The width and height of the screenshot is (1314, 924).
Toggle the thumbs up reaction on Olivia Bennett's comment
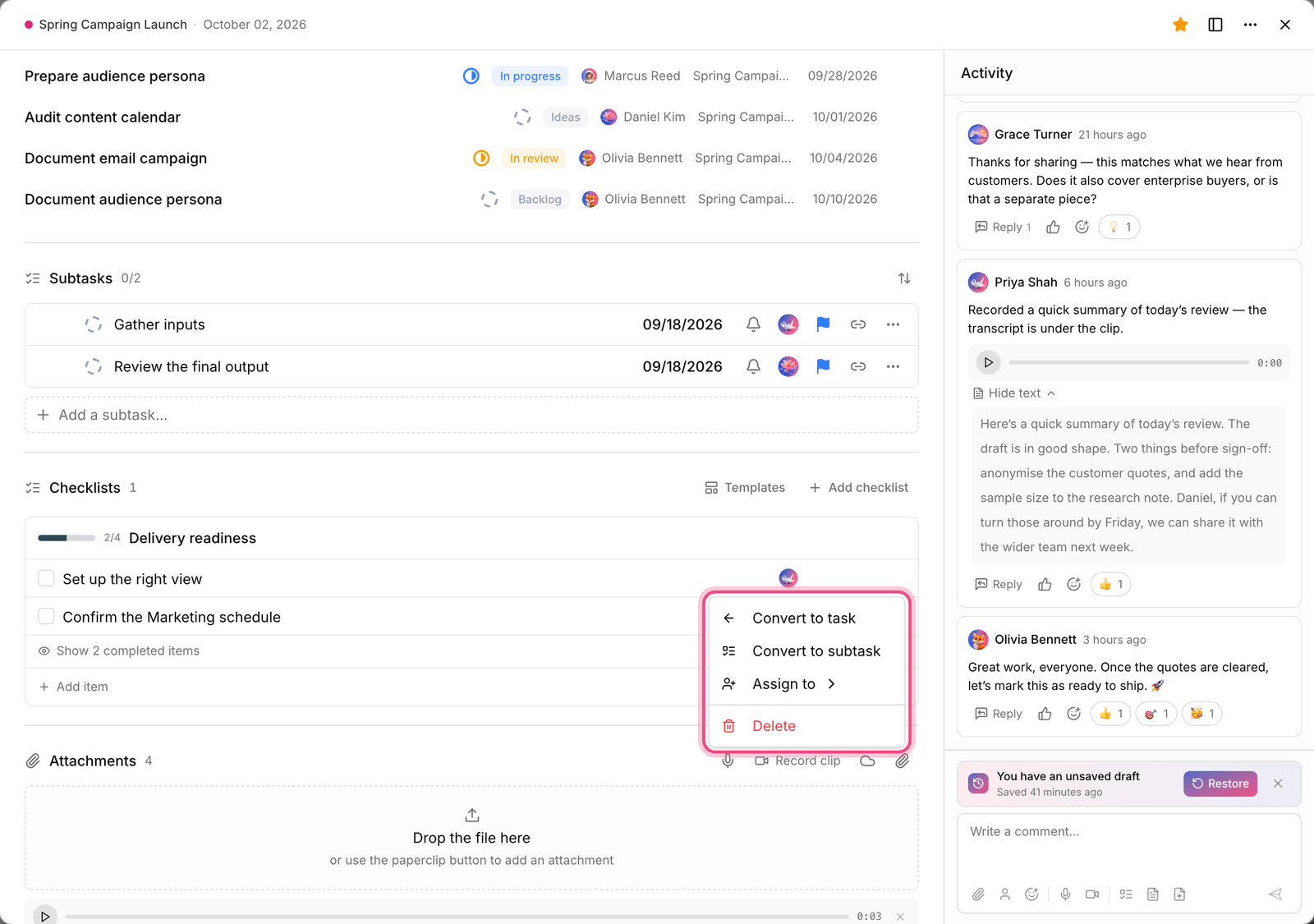[x=1110, y=714]
